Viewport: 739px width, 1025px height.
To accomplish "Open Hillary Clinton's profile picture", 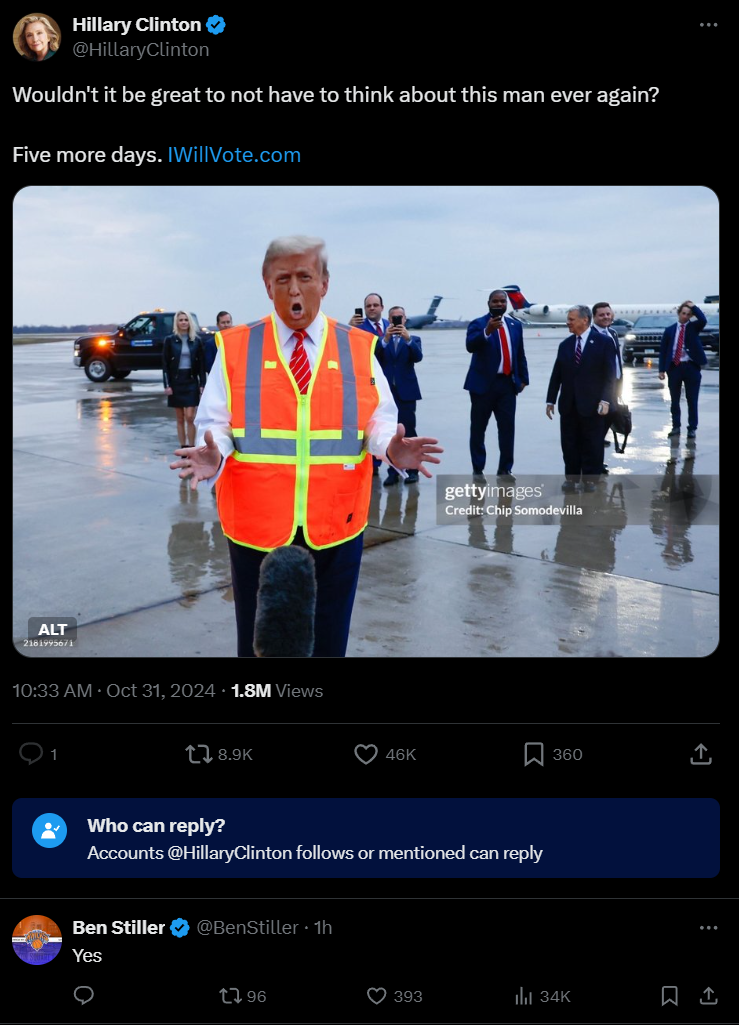I will point(37,37).
